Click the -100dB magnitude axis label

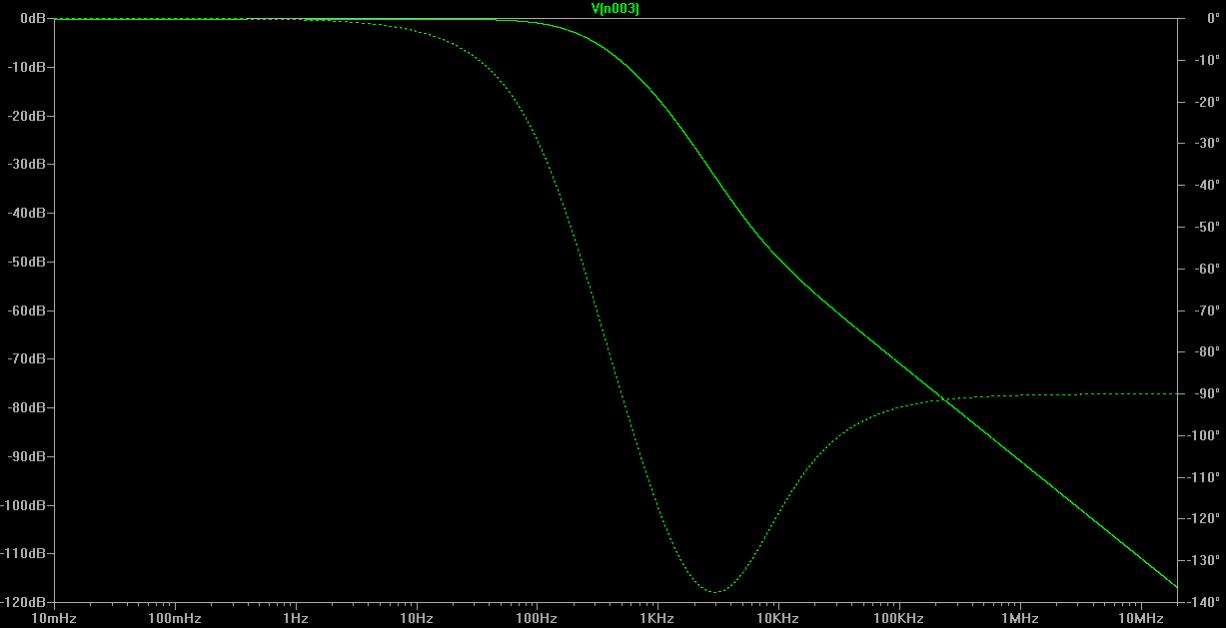click(25, 505)
